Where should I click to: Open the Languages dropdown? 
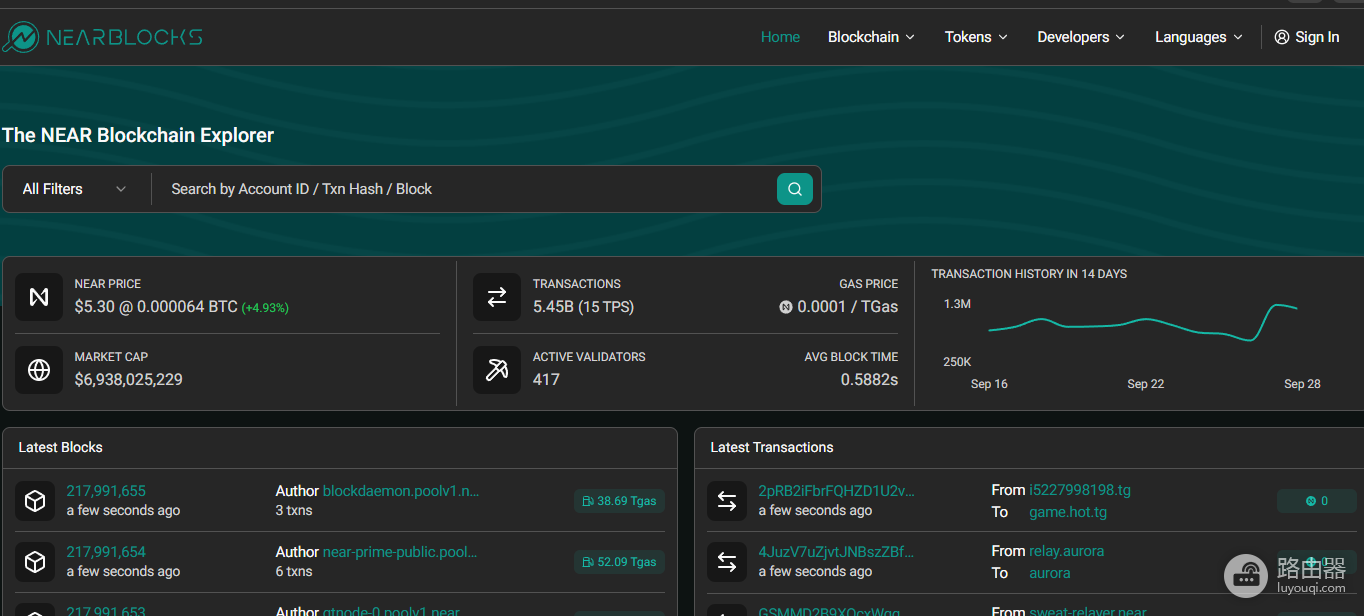pos(1199,37)
